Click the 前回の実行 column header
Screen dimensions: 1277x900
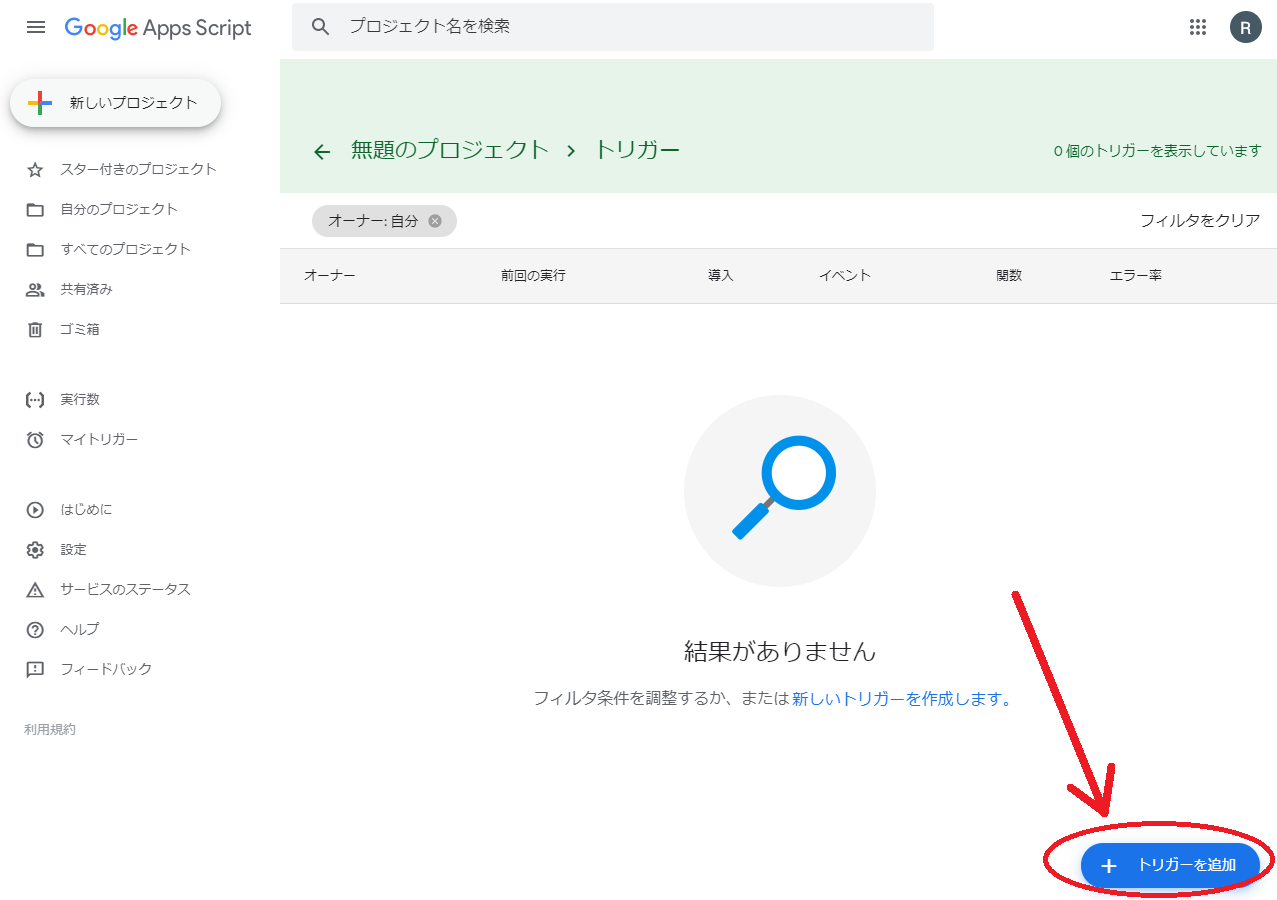click(533, 275)
